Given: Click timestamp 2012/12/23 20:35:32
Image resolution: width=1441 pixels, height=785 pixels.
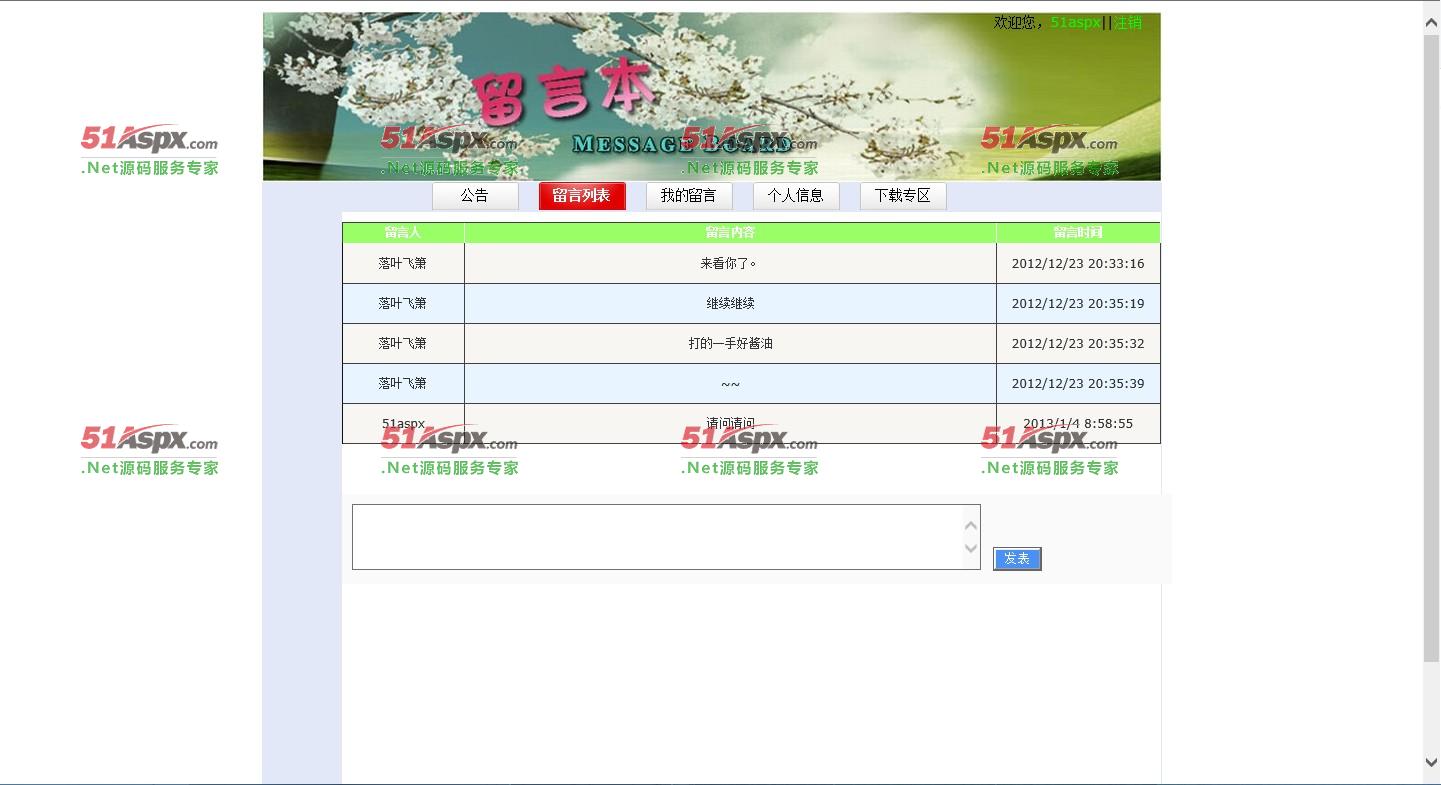Looking at the screenshot, I should tap(1078, 343).
